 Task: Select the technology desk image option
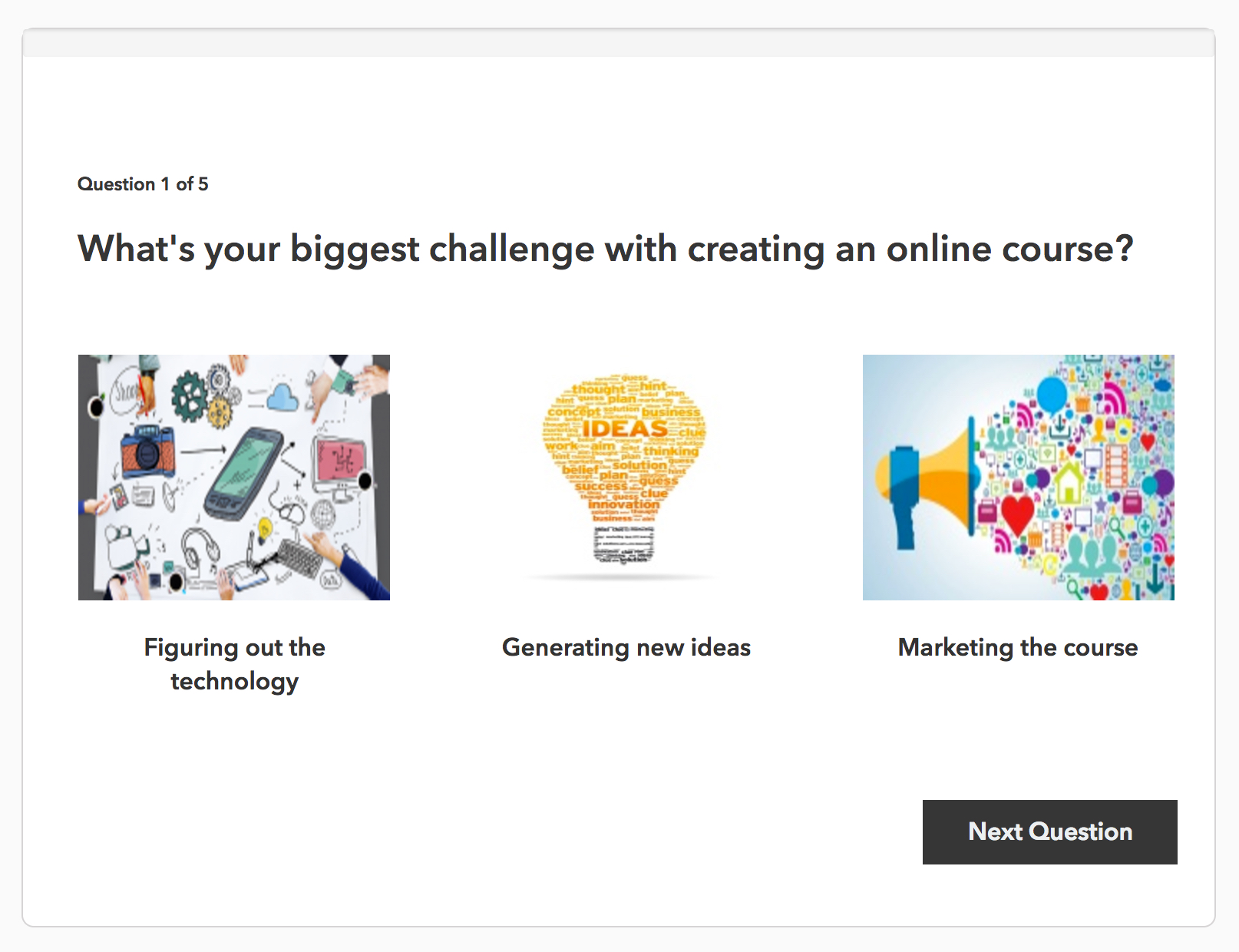(x=234, y=477)
